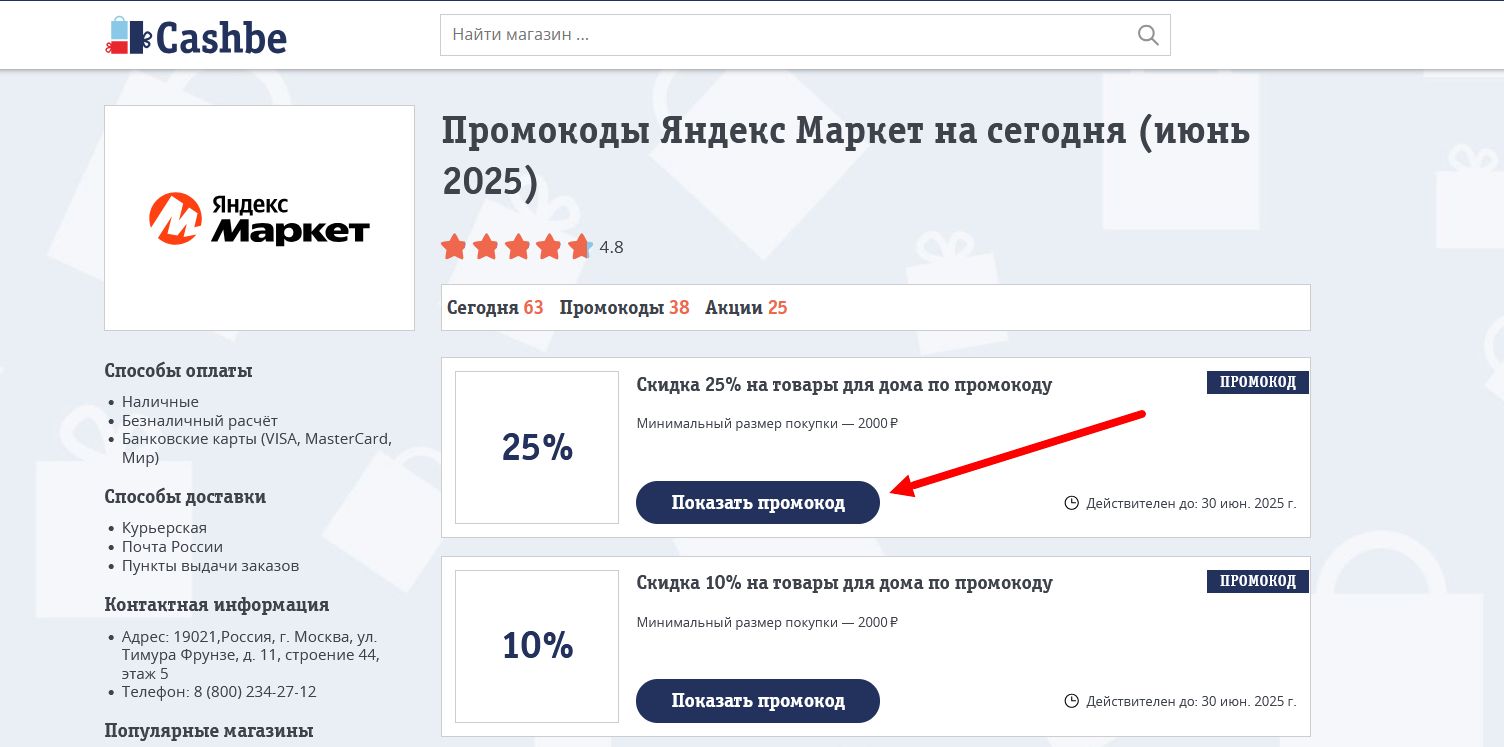Click the search magnifier icon
Image resolution: width=1504 pixels, height=747 pixels.
(1148, 35)
